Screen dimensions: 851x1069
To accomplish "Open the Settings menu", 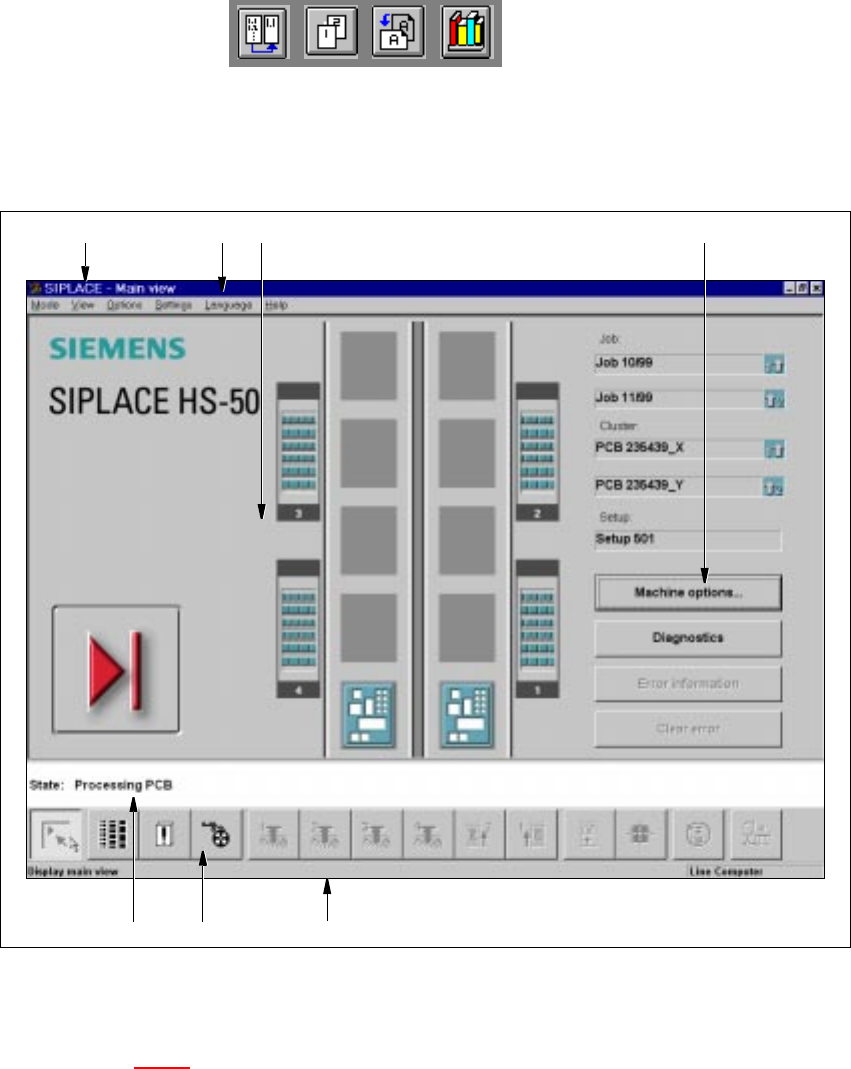I will (x=173, y=305).
